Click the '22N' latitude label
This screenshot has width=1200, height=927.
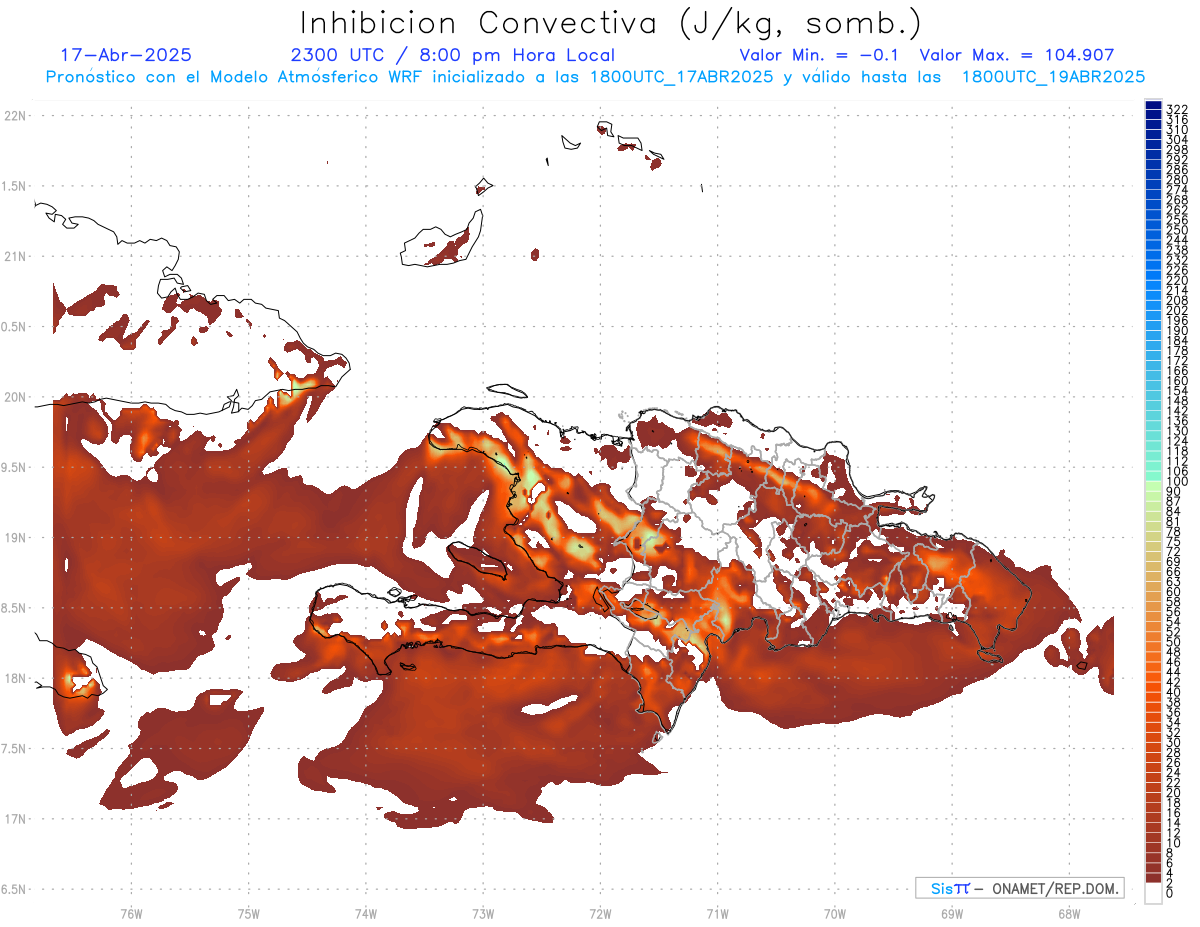pos(15,116)
